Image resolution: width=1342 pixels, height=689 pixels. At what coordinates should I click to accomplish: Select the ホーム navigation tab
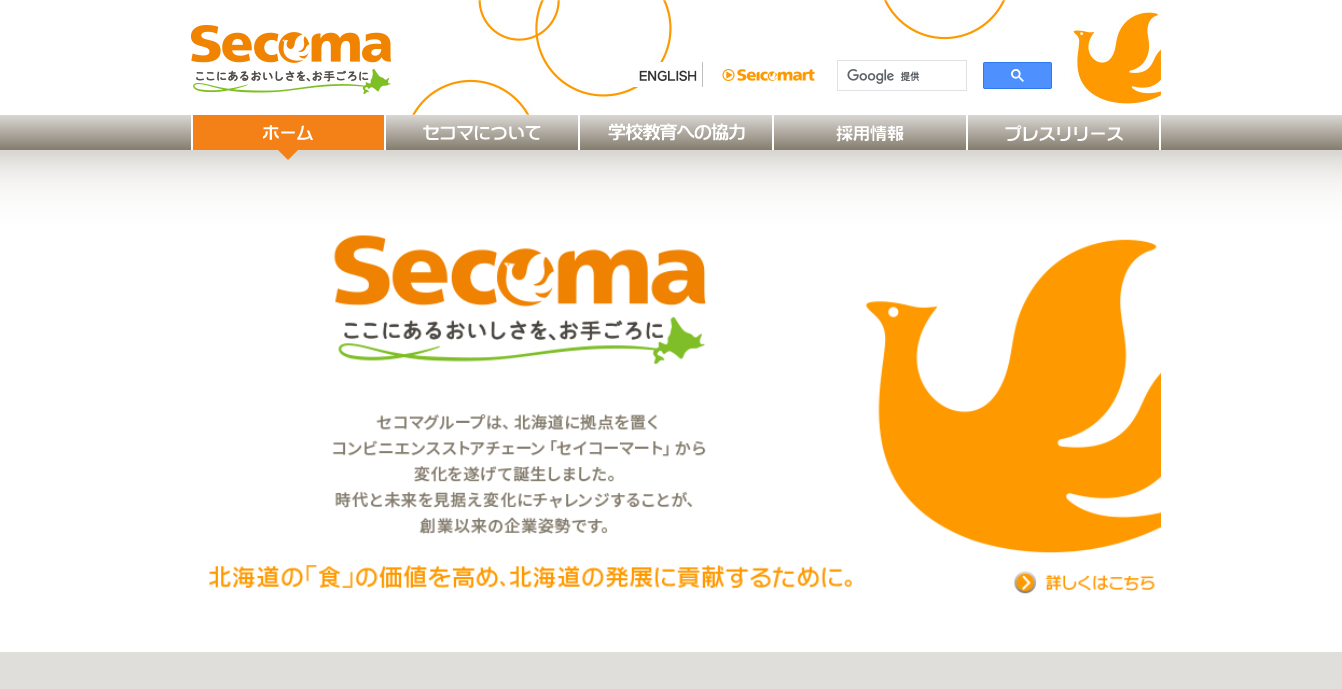[288, 133]
